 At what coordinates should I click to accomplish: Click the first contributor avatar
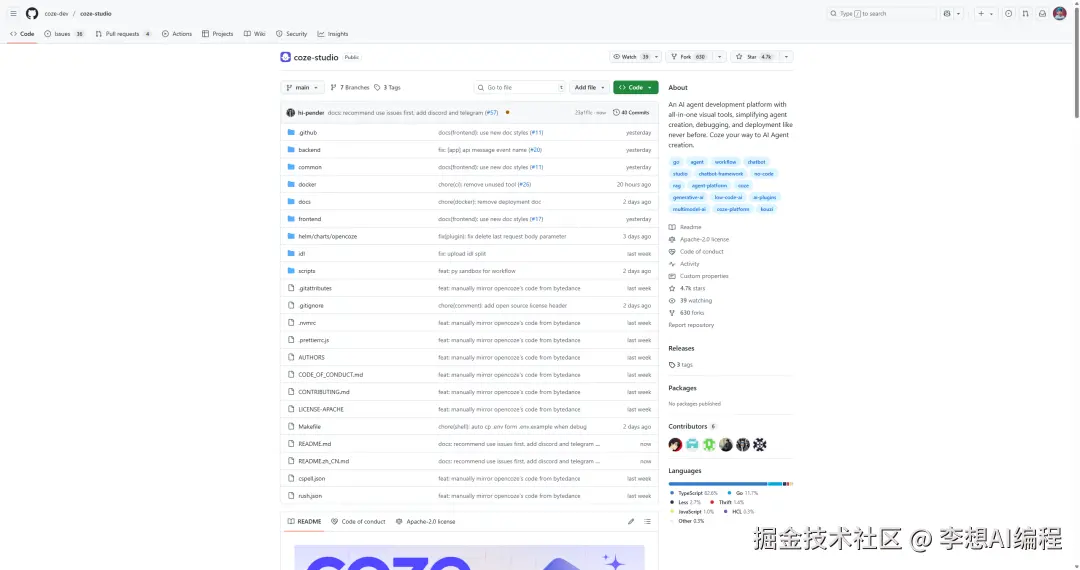click(675, 445)
